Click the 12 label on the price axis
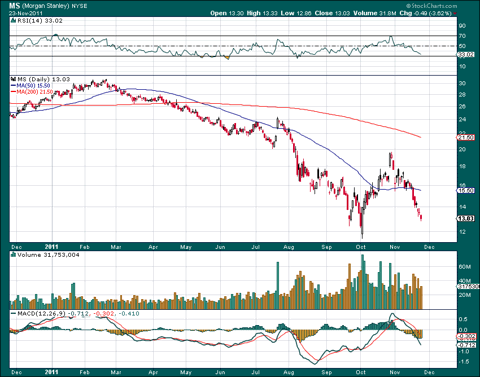480x377 pixels. coord(463,232)
